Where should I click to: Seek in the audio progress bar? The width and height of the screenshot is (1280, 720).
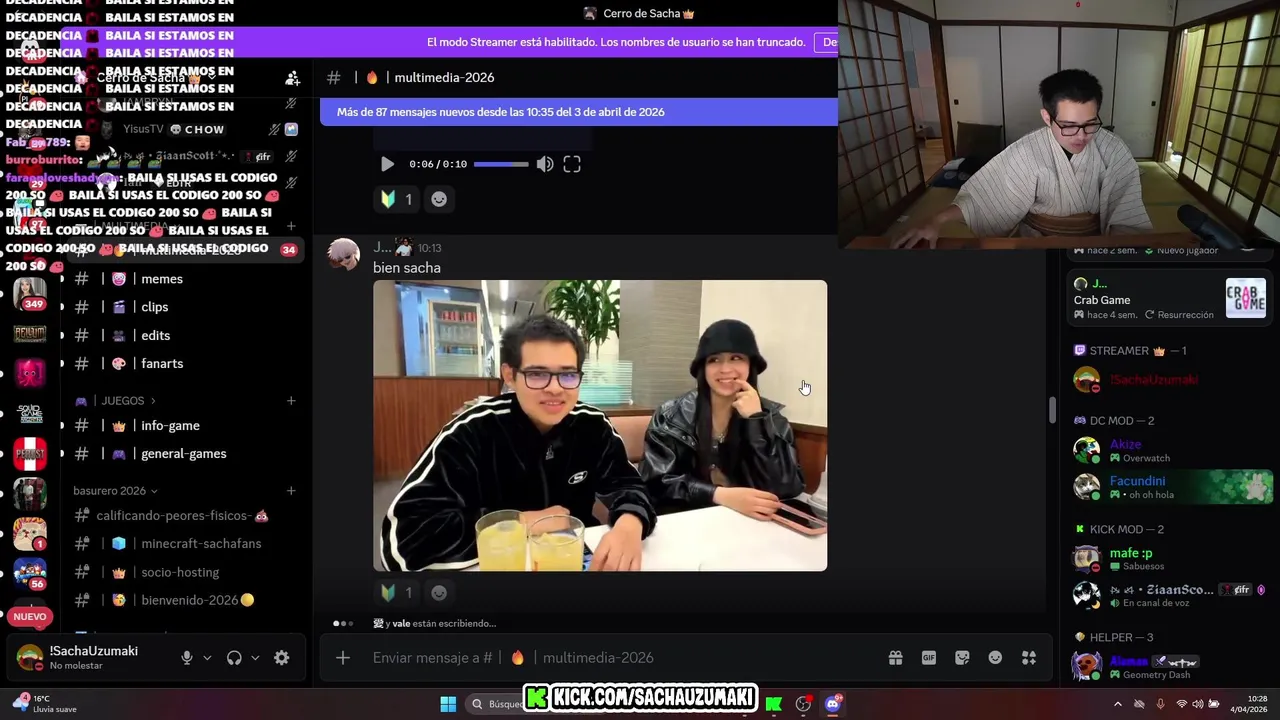pos(501,164)
